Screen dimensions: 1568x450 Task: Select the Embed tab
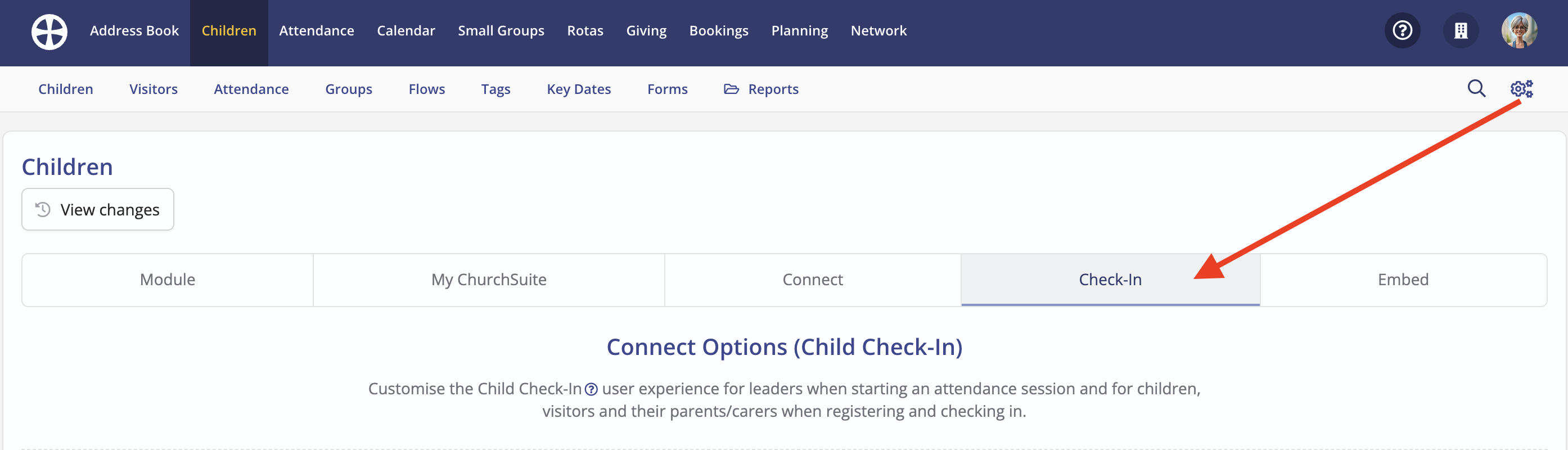pos(1403,280)
